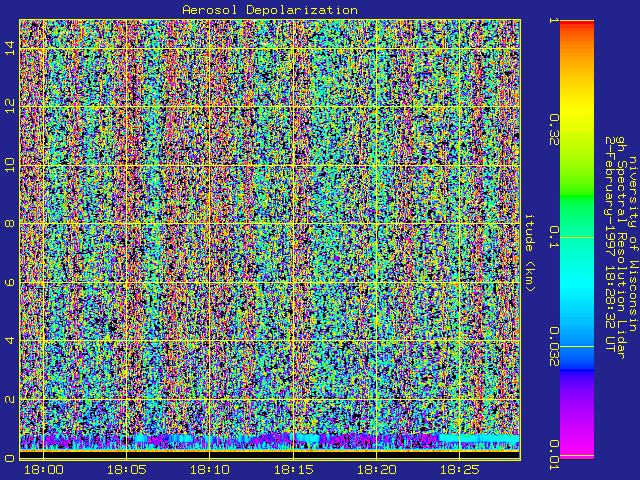Click the colorbar label 0.032
Viewport: 640px width, 480px height.
click(554, 347)
